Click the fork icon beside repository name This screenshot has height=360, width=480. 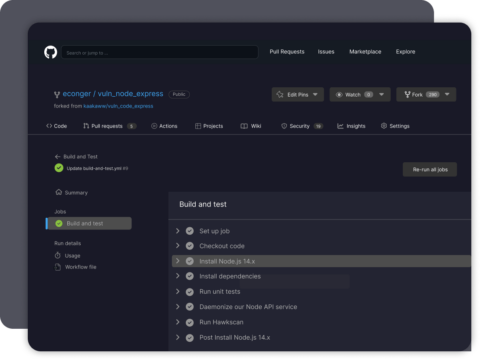pyautogui.click(x=57, y=95)
